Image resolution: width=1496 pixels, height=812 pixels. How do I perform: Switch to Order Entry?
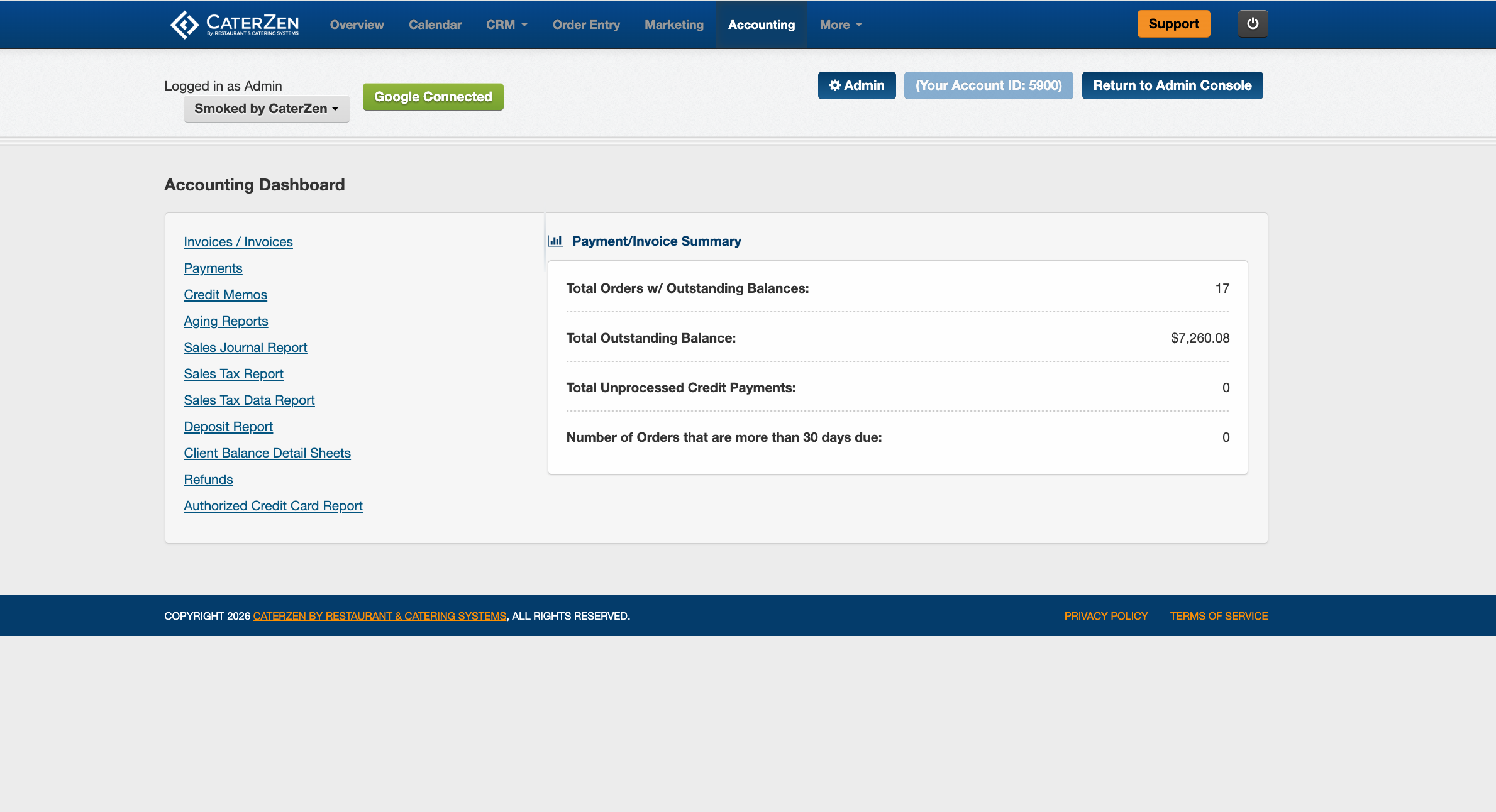pos(586,25)
